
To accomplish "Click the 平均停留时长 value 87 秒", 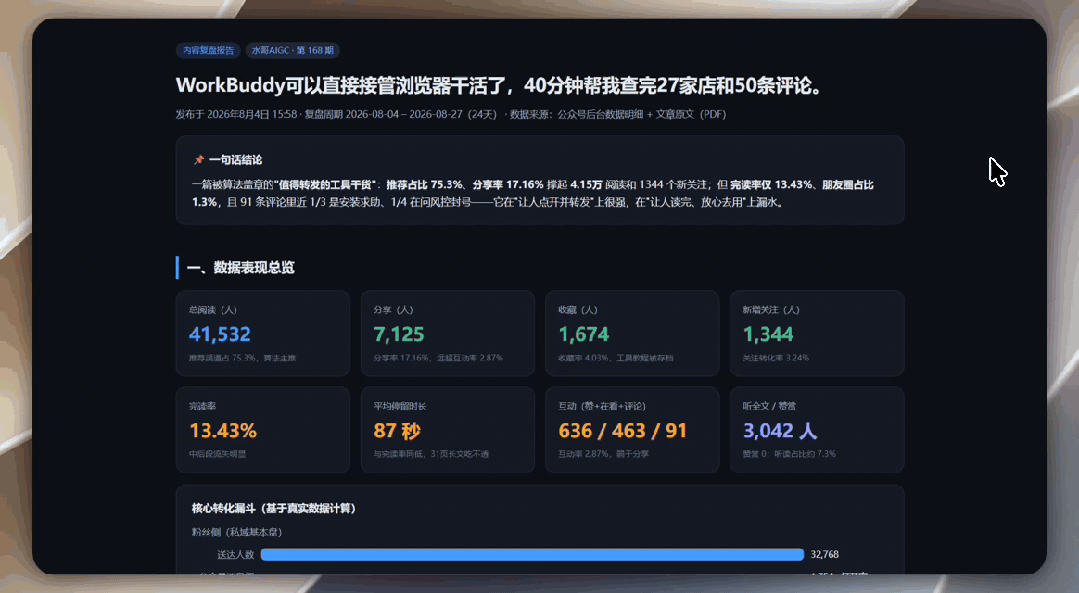I will 397,431.
